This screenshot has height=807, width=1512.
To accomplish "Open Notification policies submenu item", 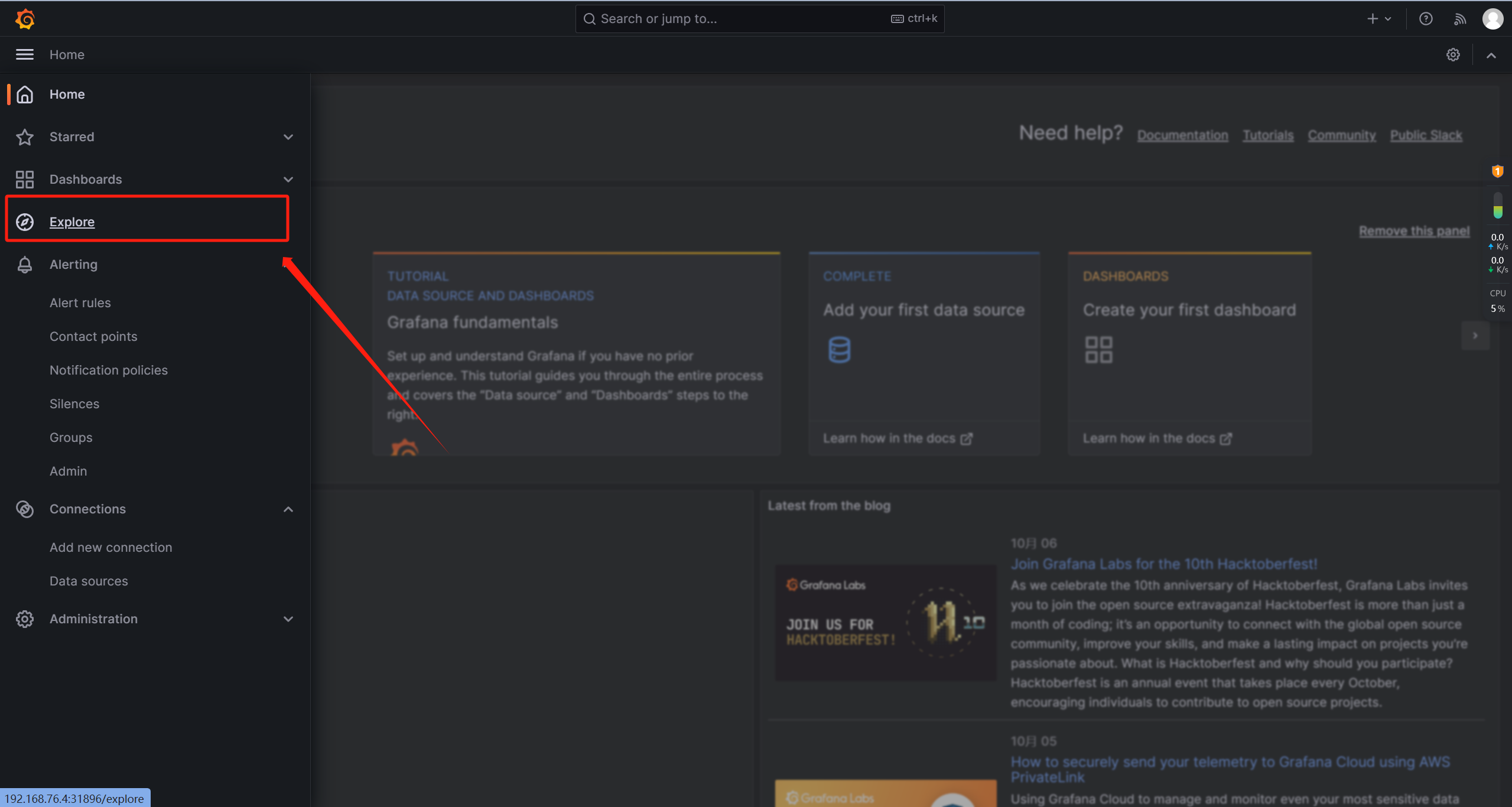I will click(109, 370).
